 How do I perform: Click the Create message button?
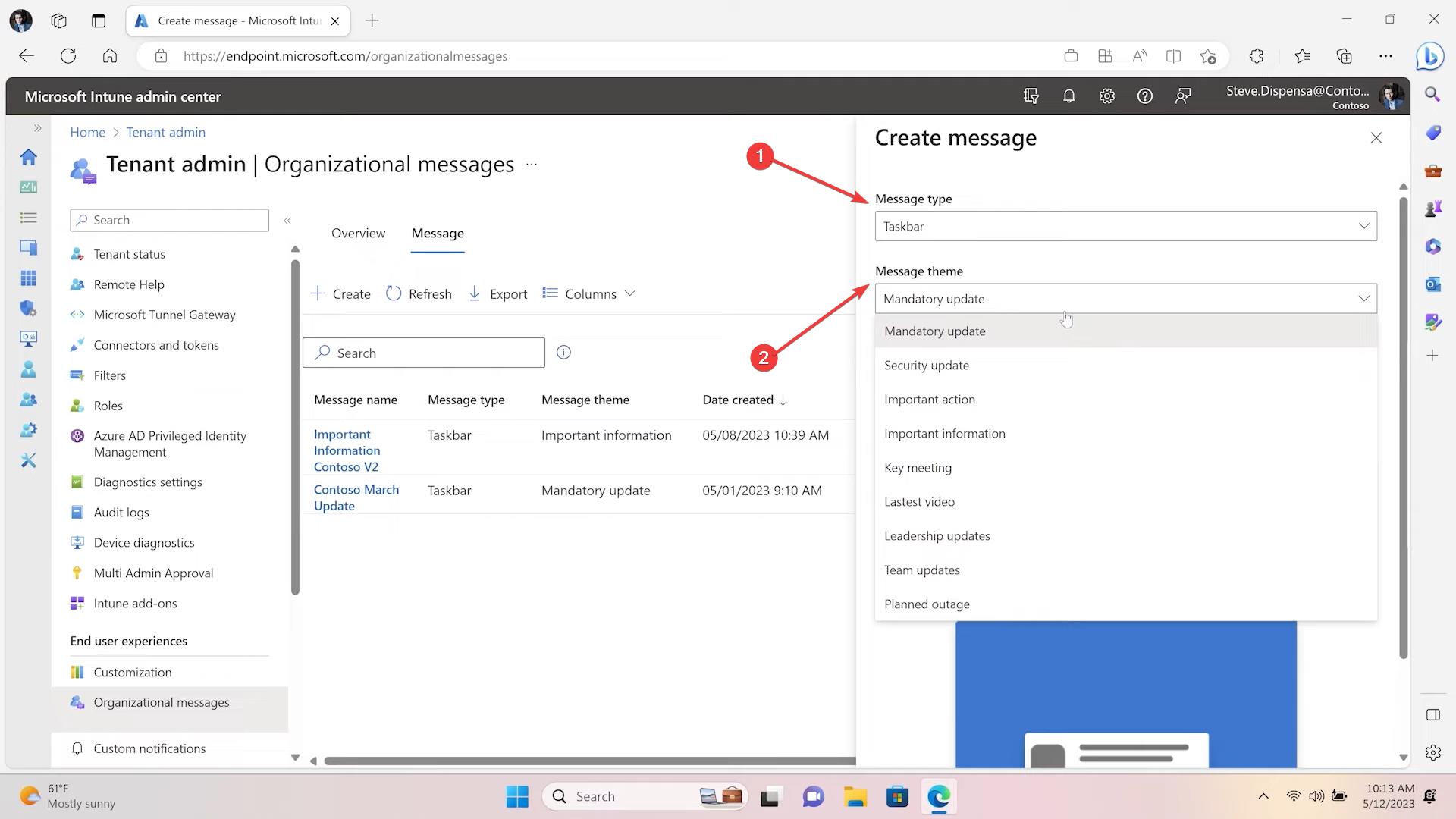[340, 294]
